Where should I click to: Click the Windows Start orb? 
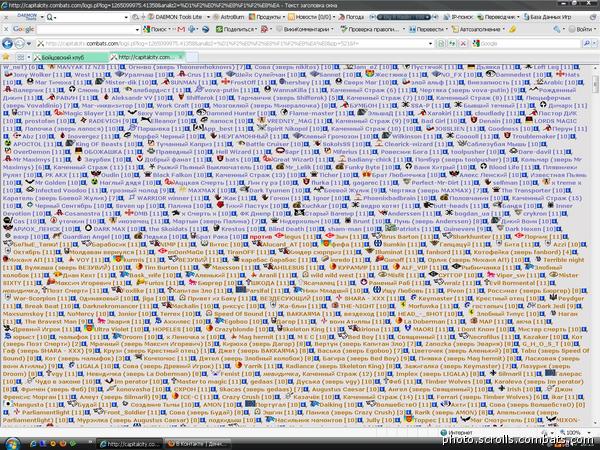(x=11, y=444)
